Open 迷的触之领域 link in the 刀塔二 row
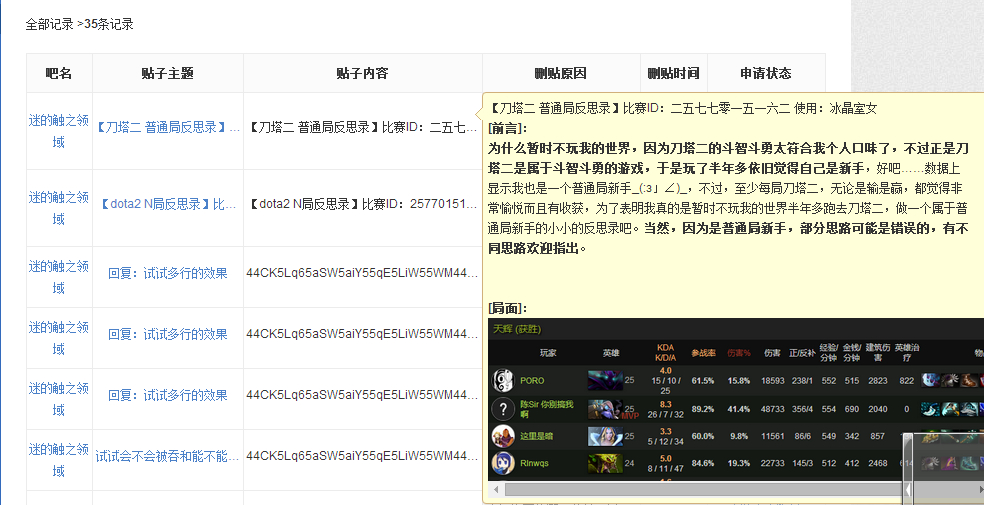The image size is (984, 505). (x=59, y=131)
